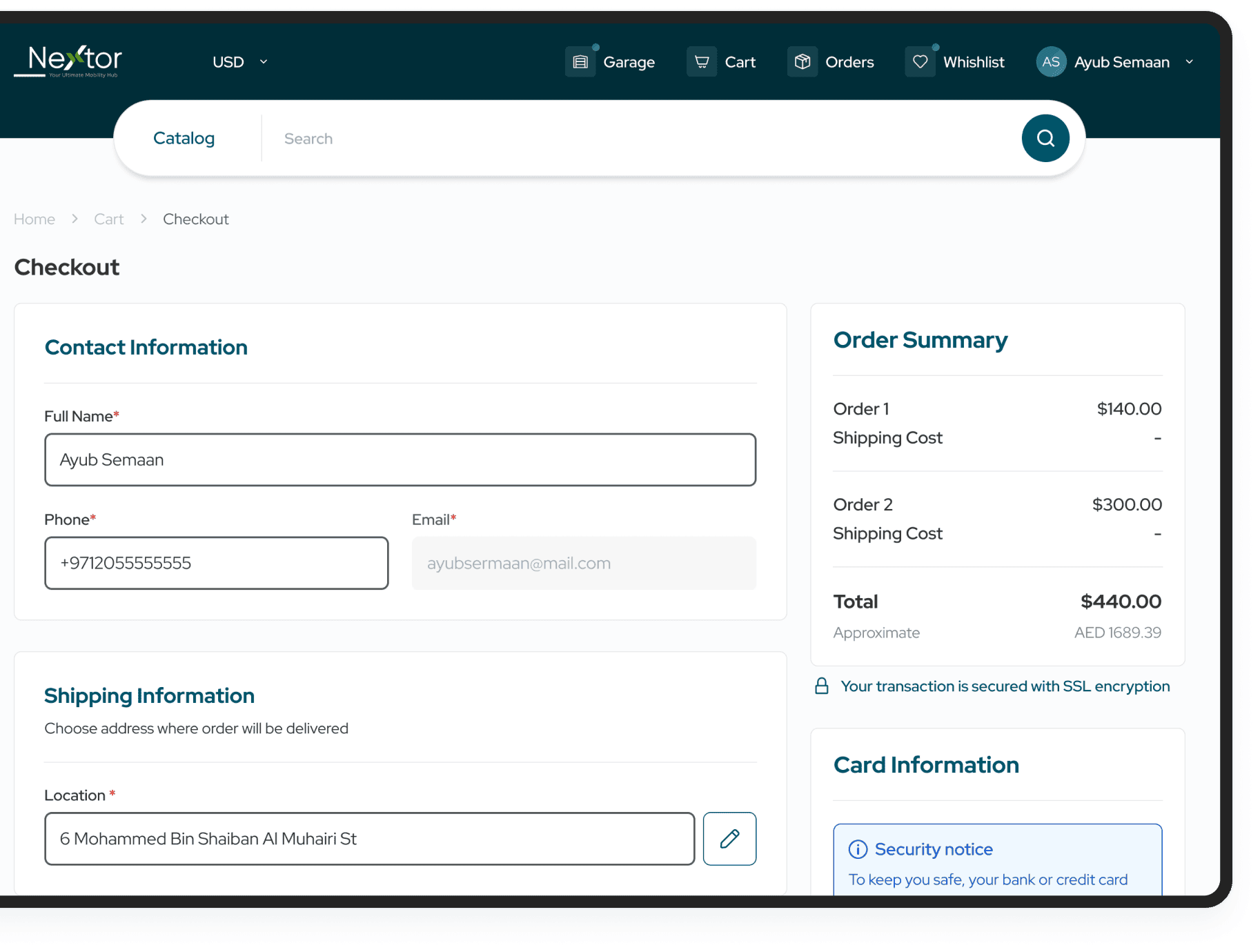Screen dimensions: 1260x952
Task: Click the AS user avatar
Action: pyautogui.click(x=1051, y=62)
